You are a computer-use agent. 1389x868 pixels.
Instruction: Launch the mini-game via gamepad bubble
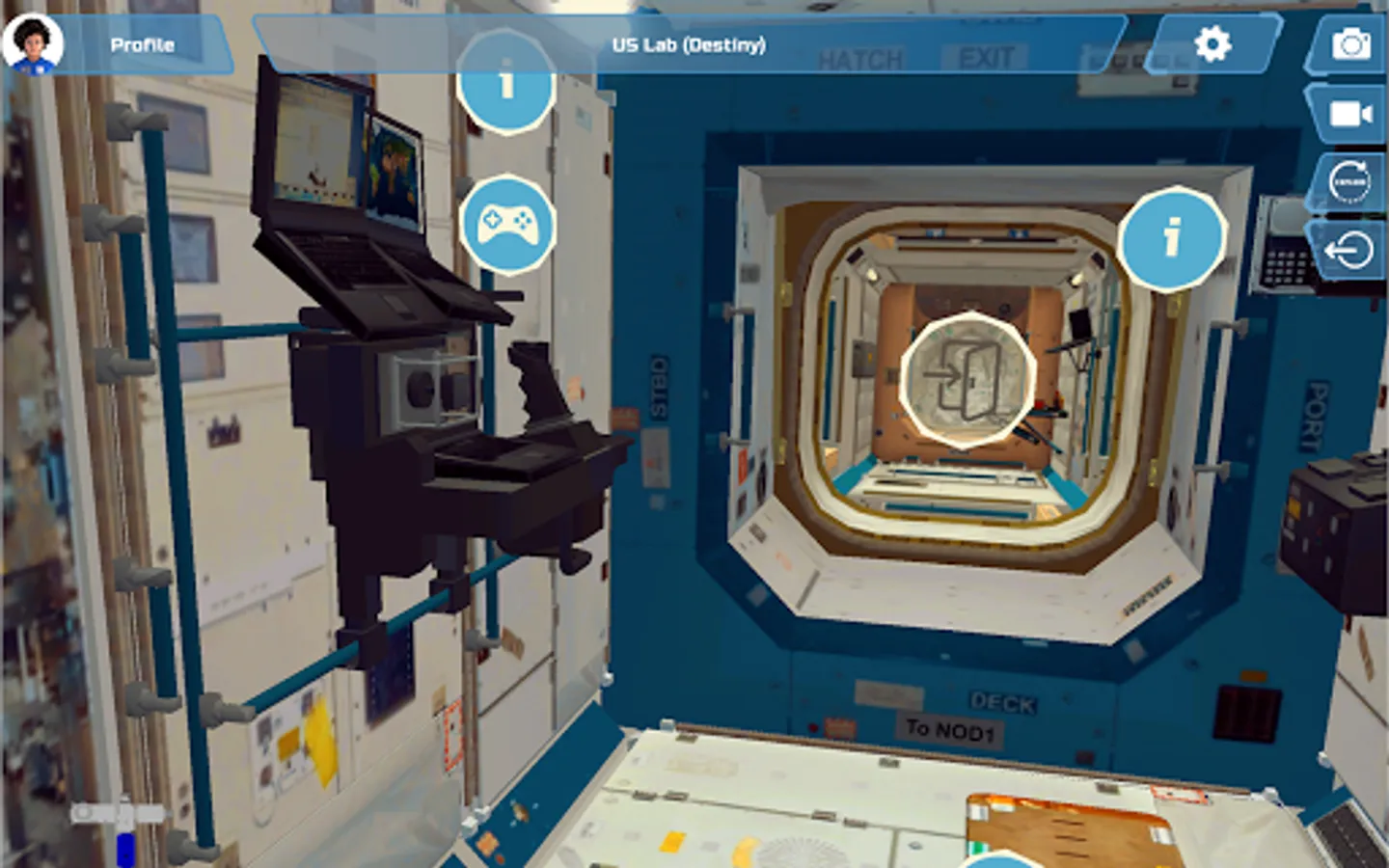tap(507, 225)
